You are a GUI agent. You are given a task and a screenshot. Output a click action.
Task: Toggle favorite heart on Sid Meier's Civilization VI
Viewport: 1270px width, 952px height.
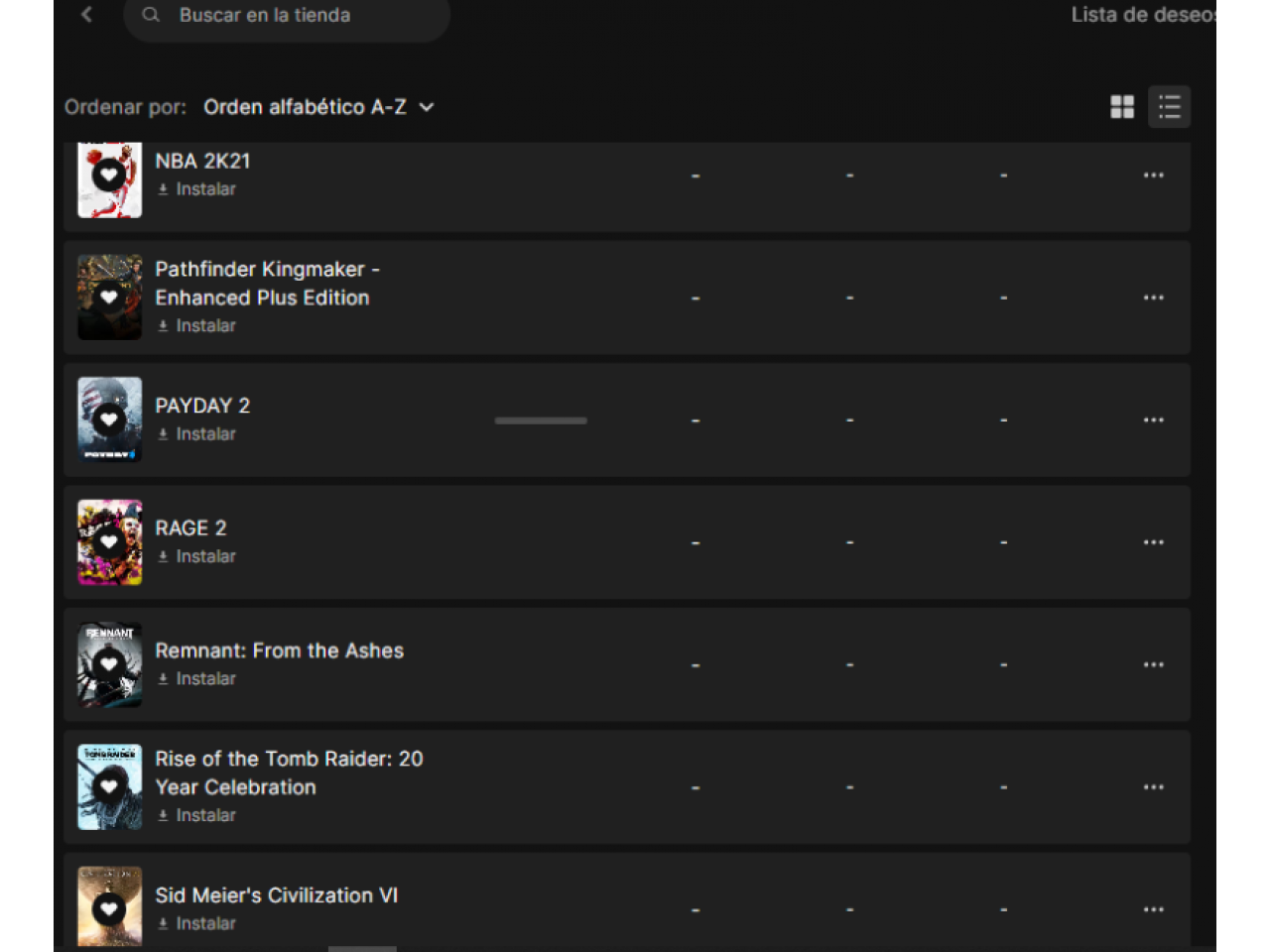[x=109, y=909]
